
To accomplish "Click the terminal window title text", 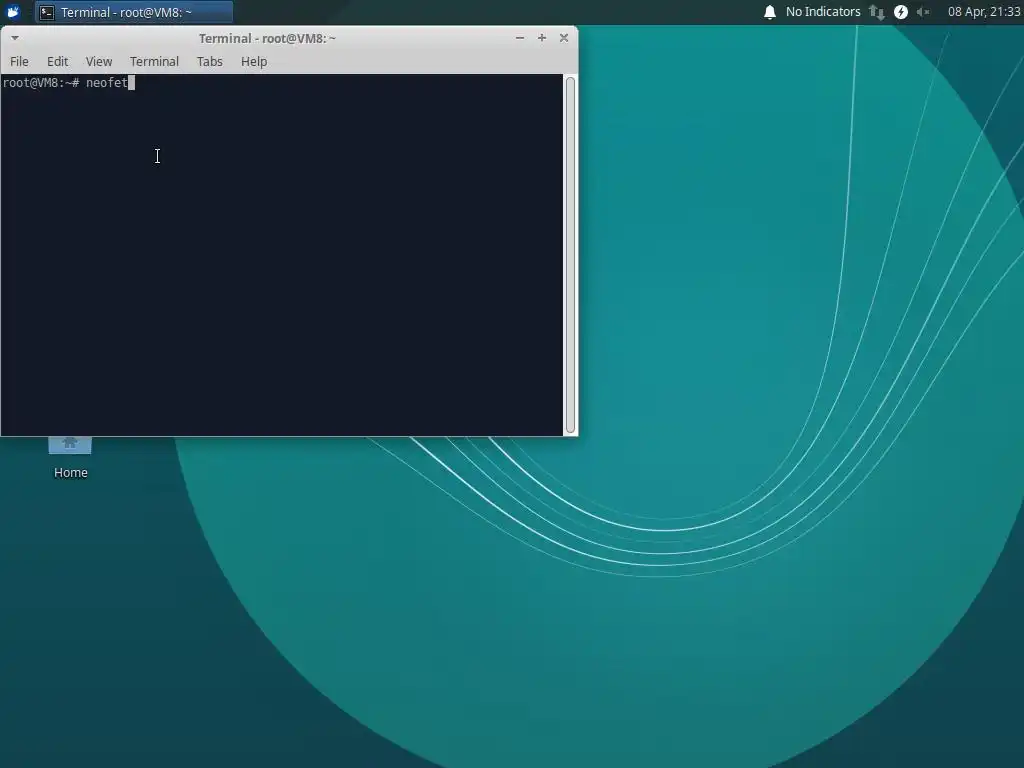I will coord(267,39).
